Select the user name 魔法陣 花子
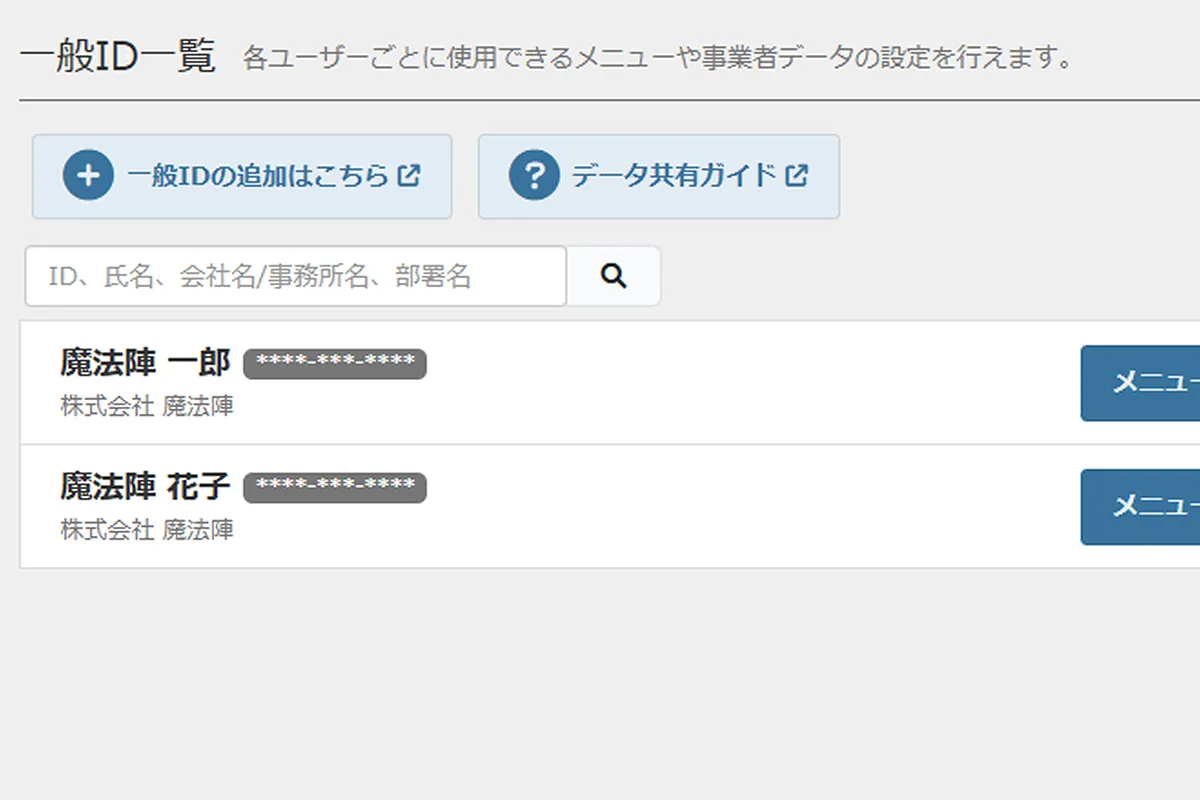This screenshot has height=800, width=1200. point(145,487)
